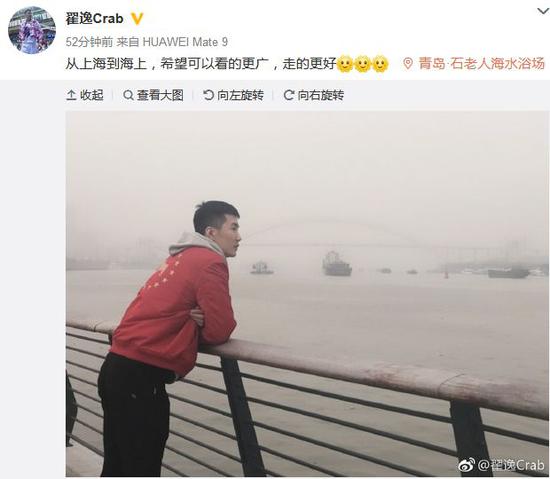The width and height of the screenshot is (550, 479).
Task: Collapse the image with 收起
Action: (85, 95)
